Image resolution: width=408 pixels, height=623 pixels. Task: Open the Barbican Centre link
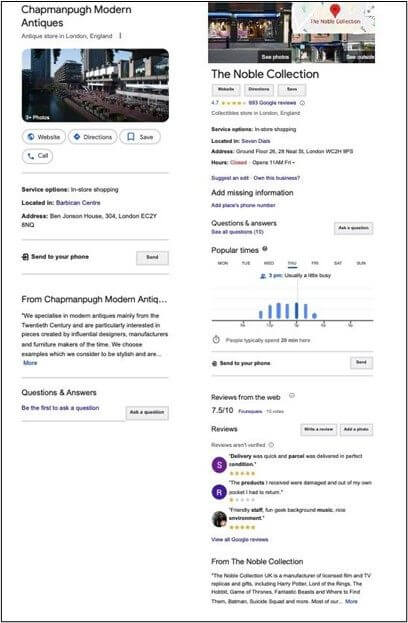click(78, 203)
